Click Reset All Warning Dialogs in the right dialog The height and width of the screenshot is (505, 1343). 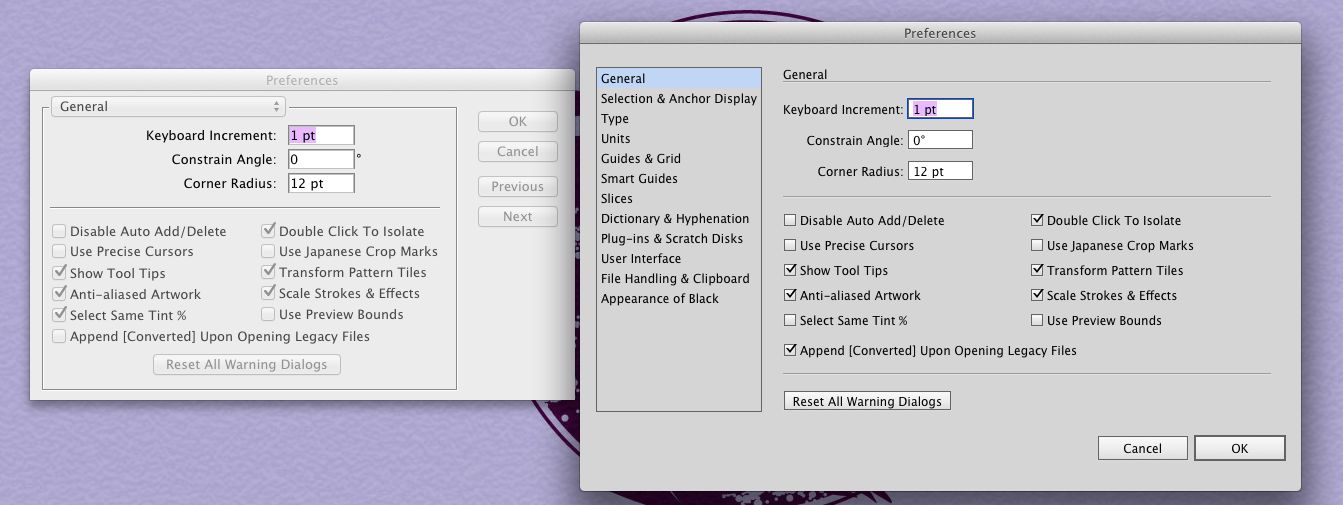coord(867,402)
